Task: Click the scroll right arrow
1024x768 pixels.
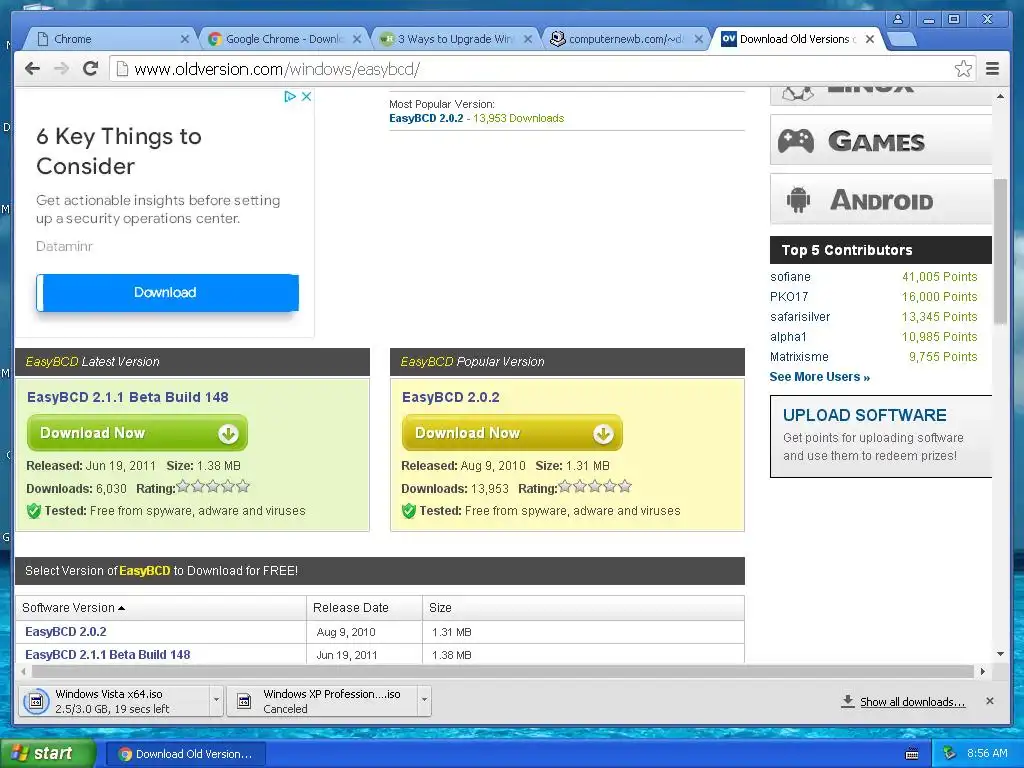Action: tap(982, 671)
